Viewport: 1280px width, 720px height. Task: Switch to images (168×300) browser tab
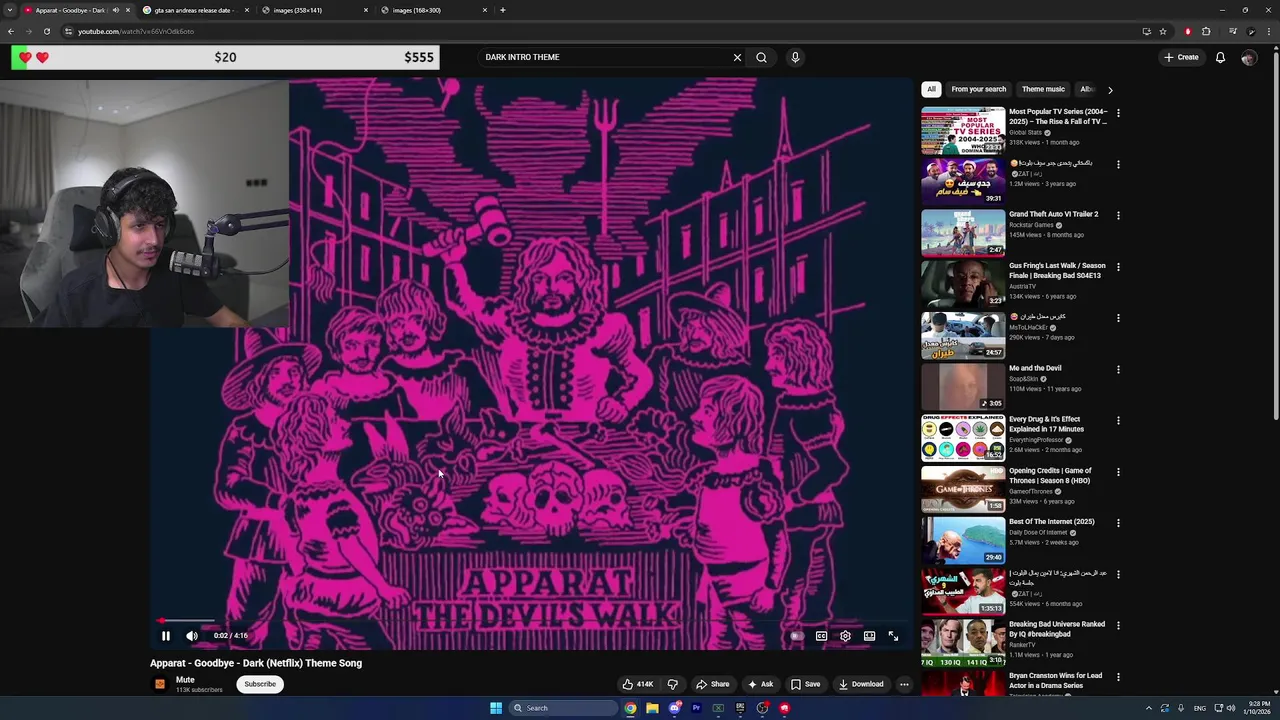pos(435,10)
